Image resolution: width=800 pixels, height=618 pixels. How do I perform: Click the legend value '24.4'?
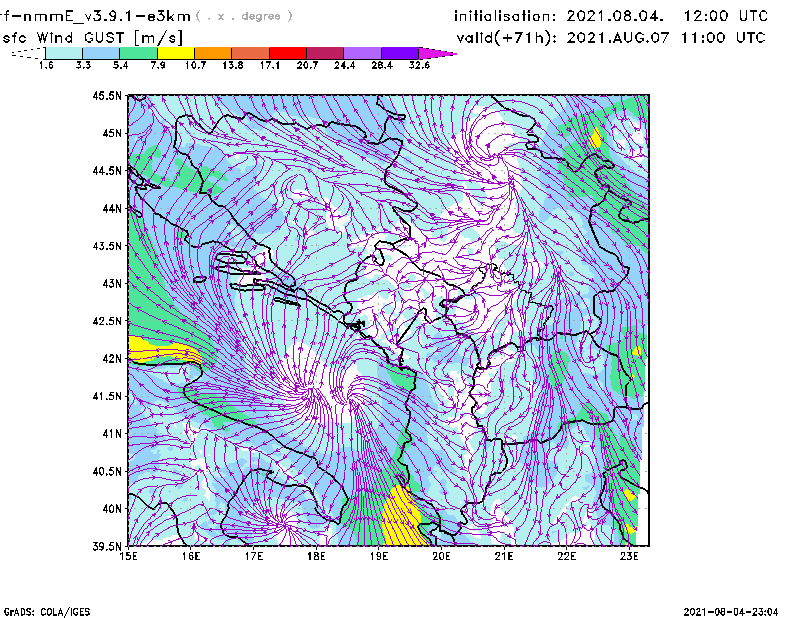(x=344, y=65)
